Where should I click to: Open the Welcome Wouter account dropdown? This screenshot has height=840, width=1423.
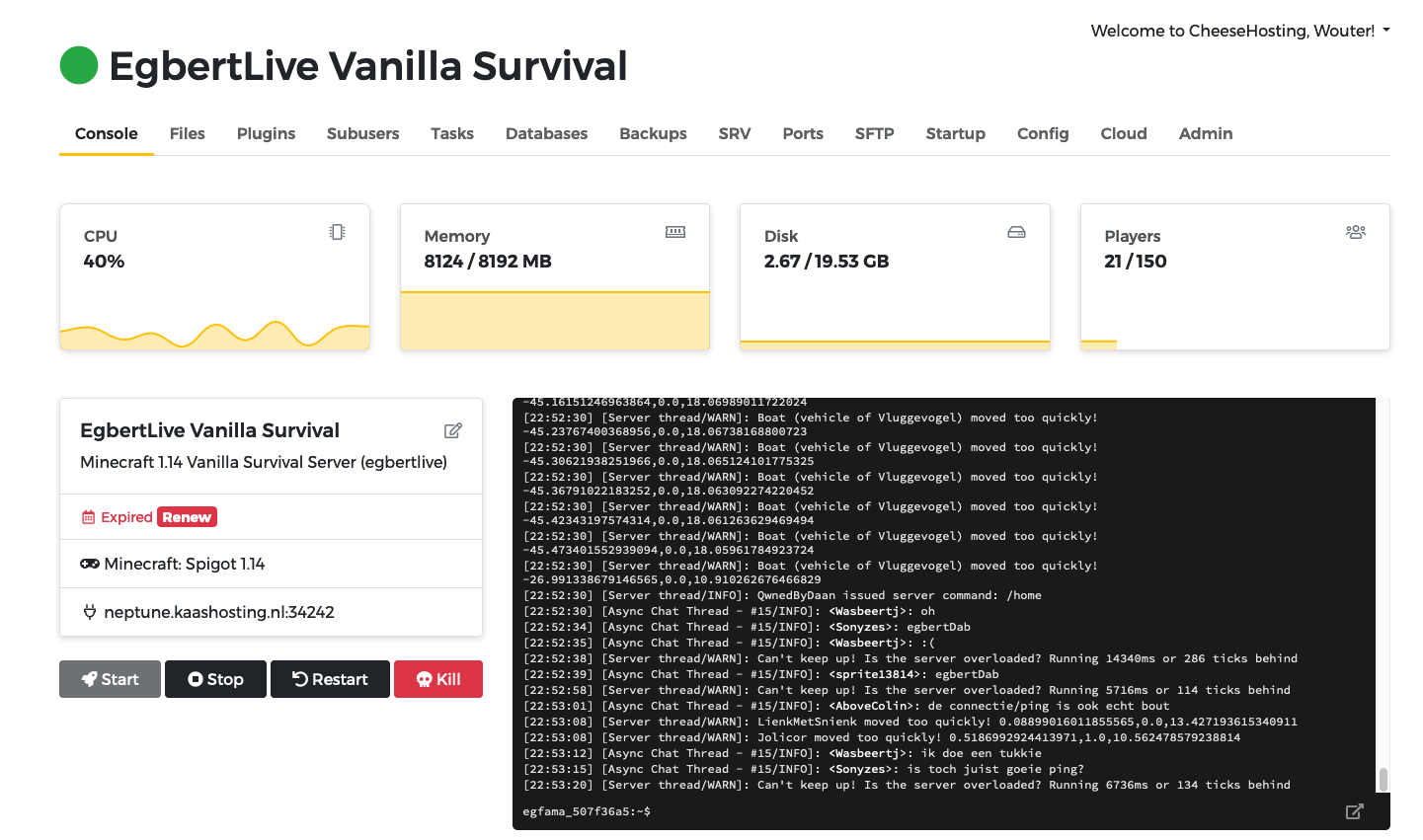click(x=1239, y=31)
